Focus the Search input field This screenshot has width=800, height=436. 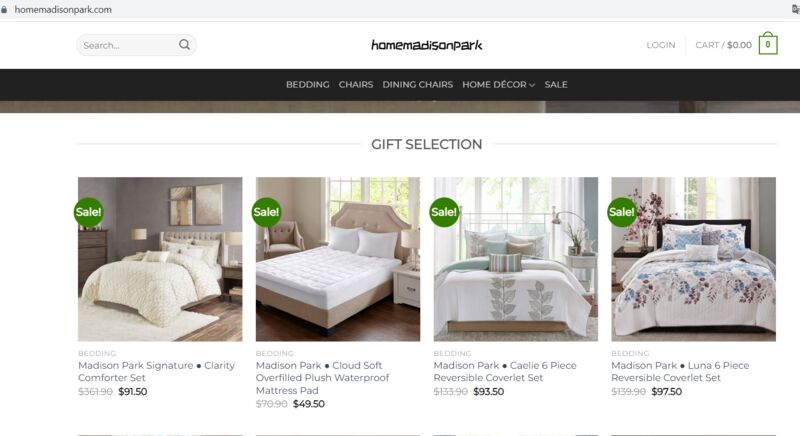pyautogui.click(x=129, y=45)
